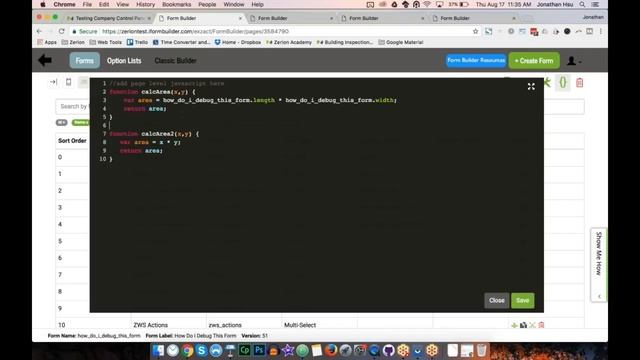Open Time Converter bookmark

[x=181, y=42]
